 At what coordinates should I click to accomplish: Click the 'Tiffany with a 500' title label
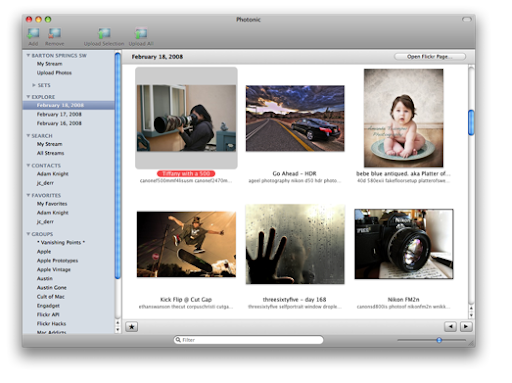186,174
